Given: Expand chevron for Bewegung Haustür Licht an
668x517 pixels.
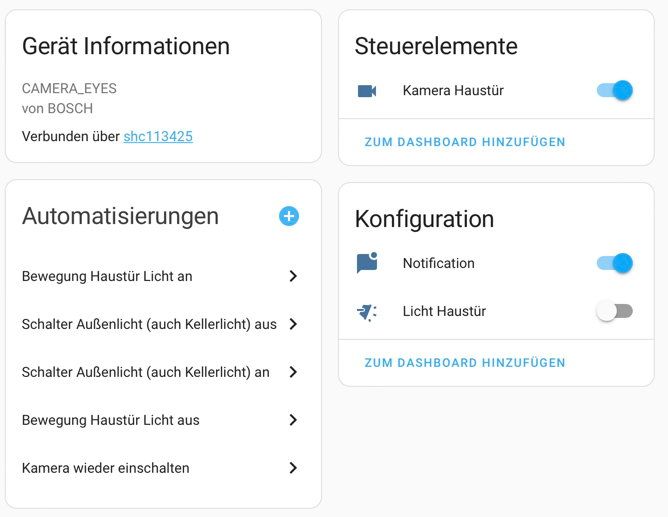Looking at the screenshot, I should point(293,276).
